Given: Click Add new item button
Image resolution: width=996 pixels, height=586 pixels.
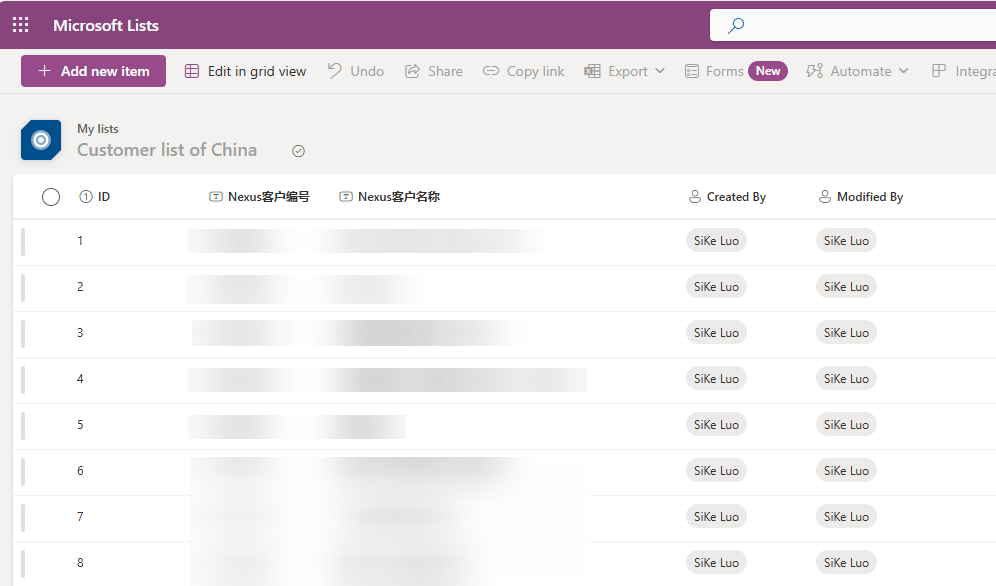Looking at the screenshot, I should pyautogui.click(x=93, y=71).
